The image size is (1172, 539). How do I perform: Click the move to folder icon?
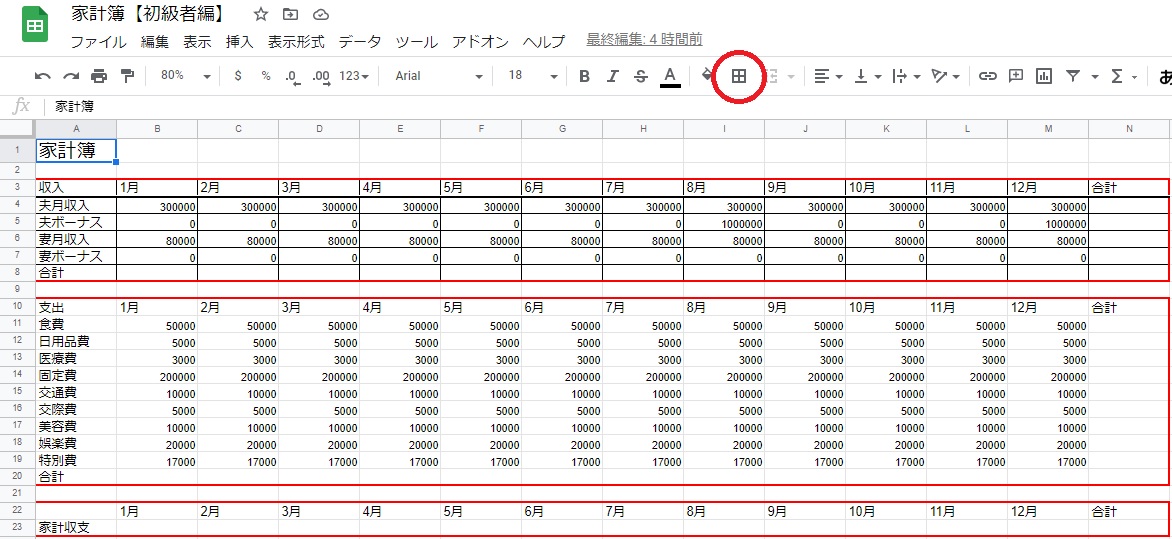pos(291,15)
